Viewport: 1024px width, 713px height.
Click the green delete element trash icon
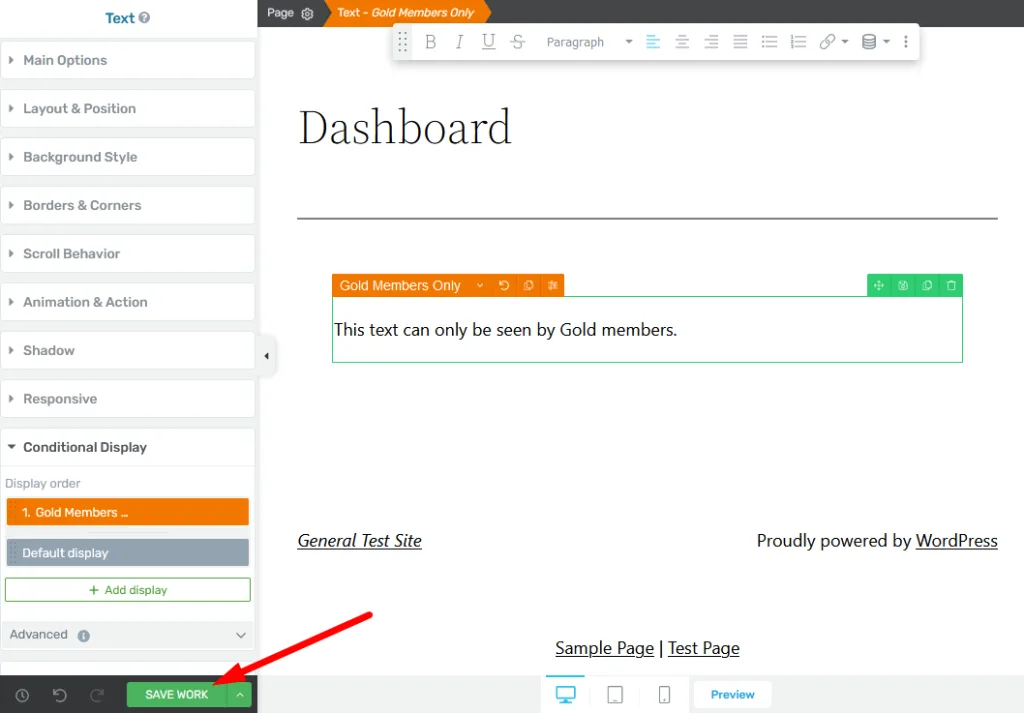(952, 285)
